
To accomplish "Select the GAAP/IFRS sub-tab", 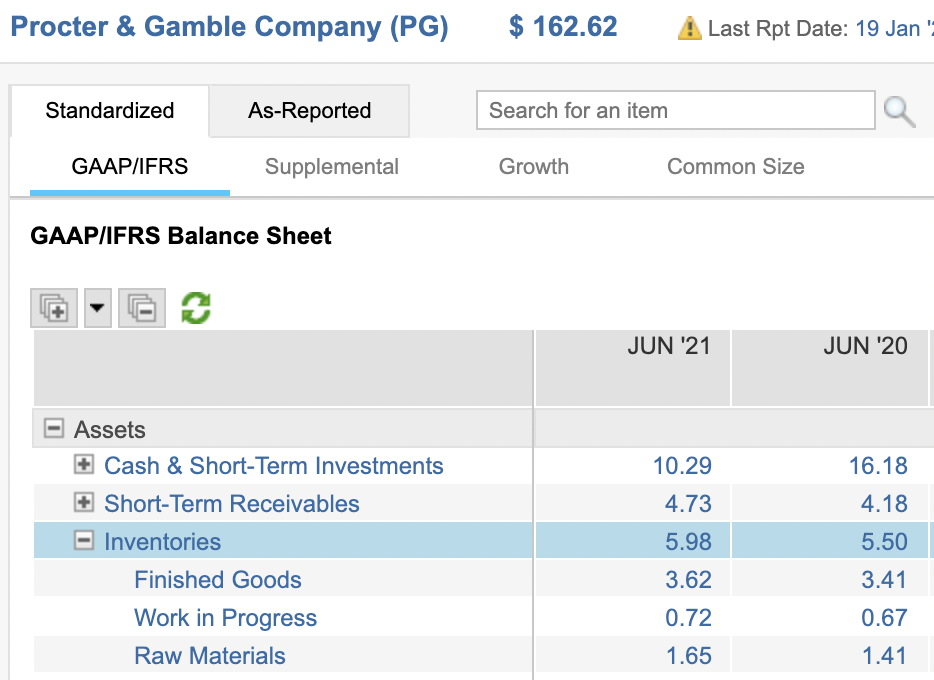I will (x=130, y=167).
